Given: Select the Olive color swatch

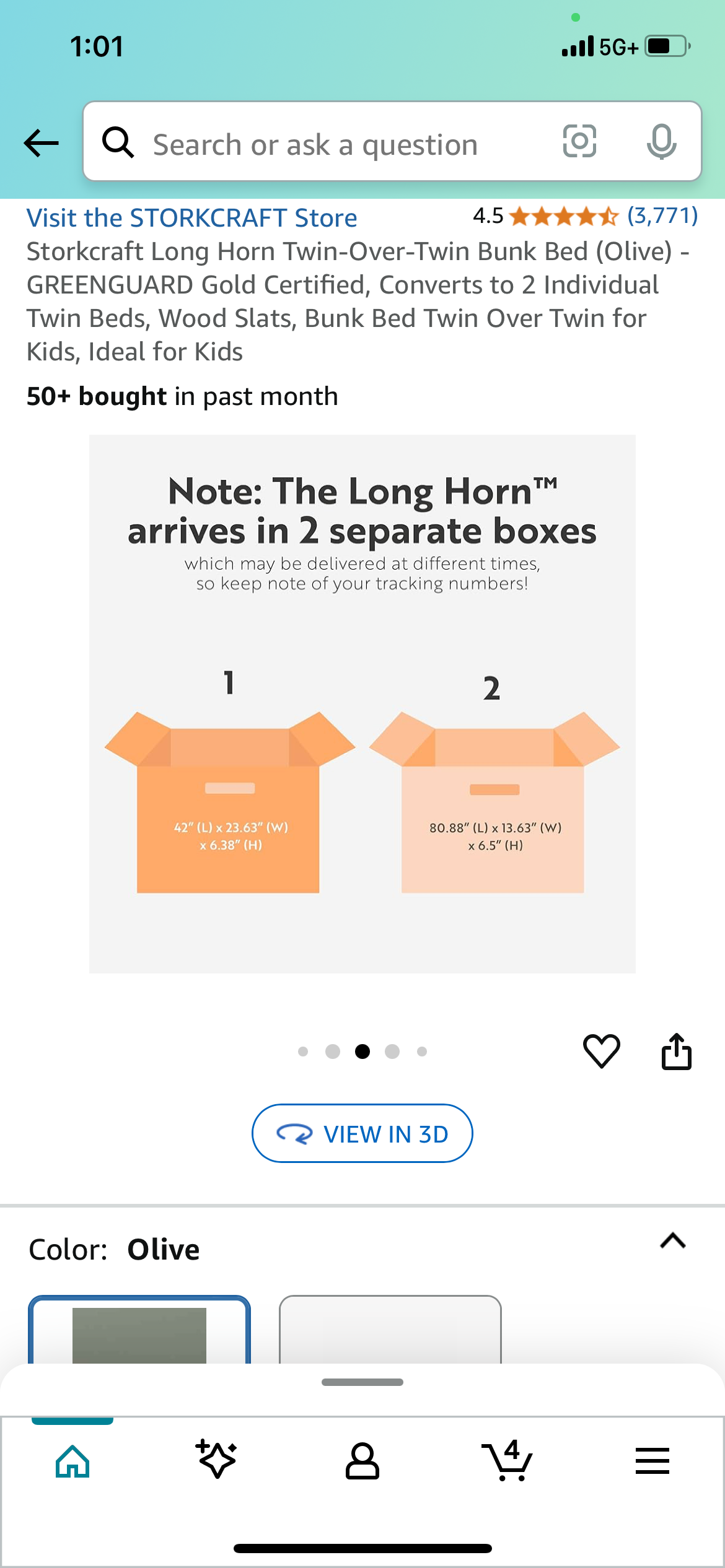Looking at the screenshot, I should (x=139, y=1330).
